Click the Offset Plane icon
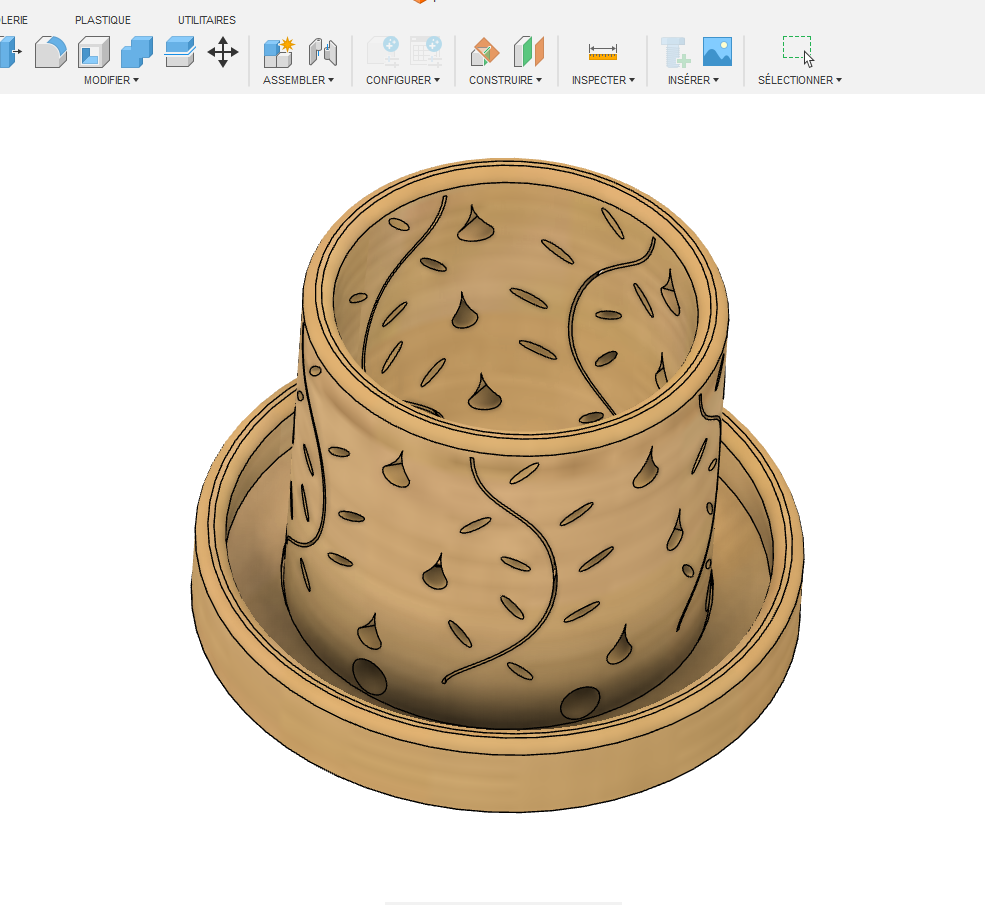 coord(484,51)
